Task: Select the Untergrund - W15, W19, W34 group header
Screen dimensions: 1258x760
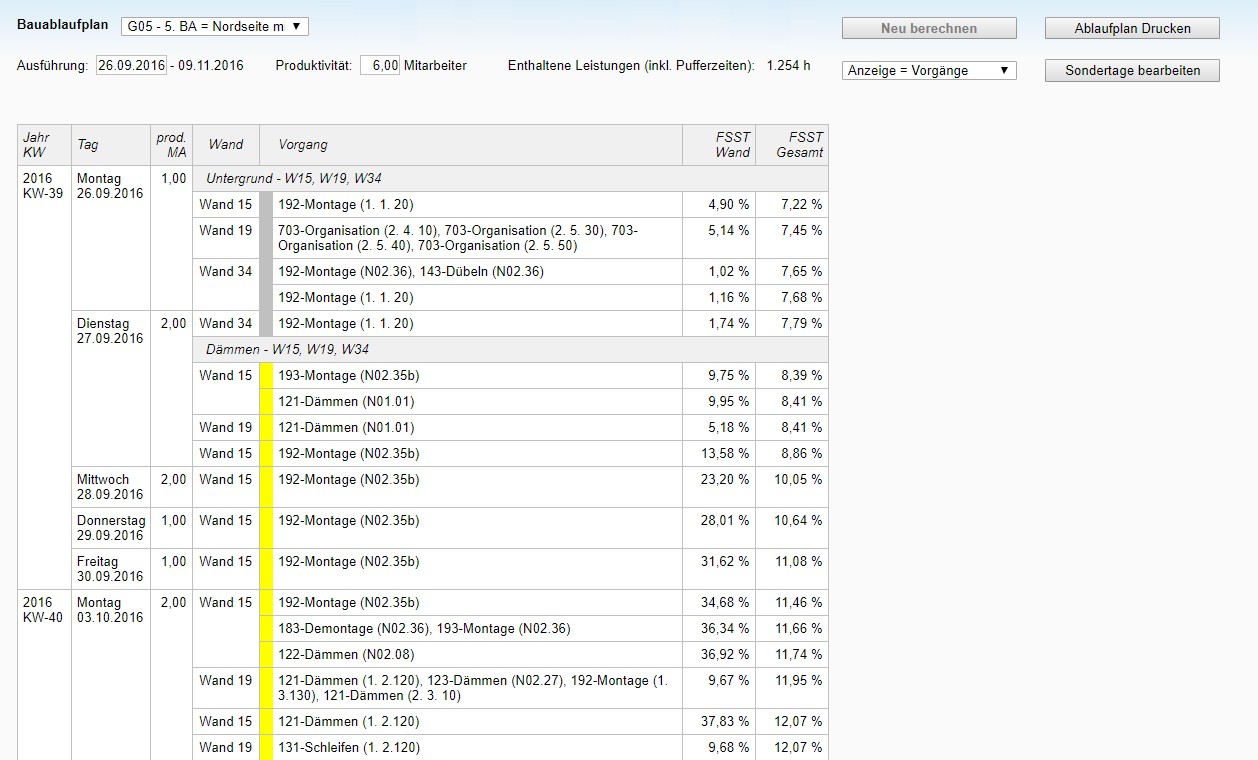Action: tap(293, 179)
